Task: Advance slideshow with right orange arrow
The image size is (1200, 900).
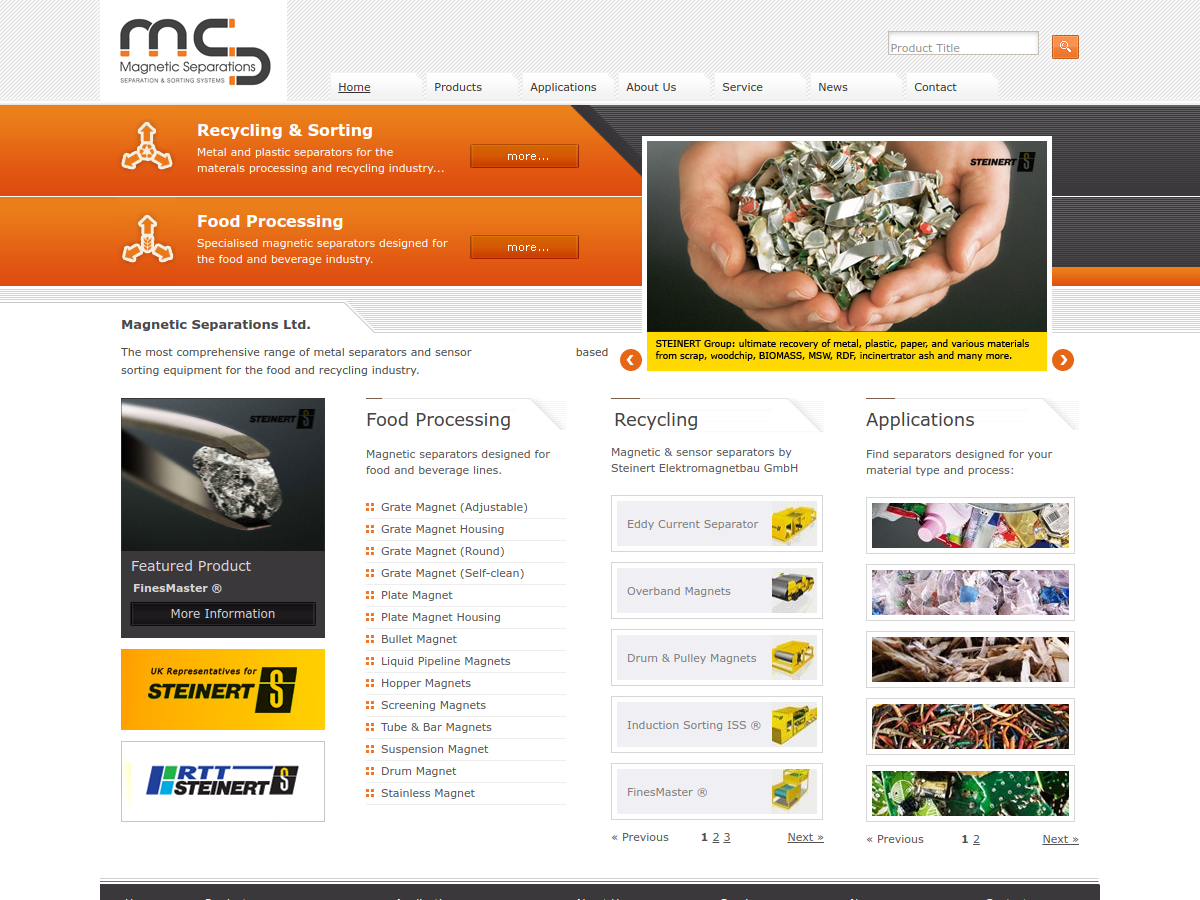Action: pyautogui.click(x=1063, y=360)
